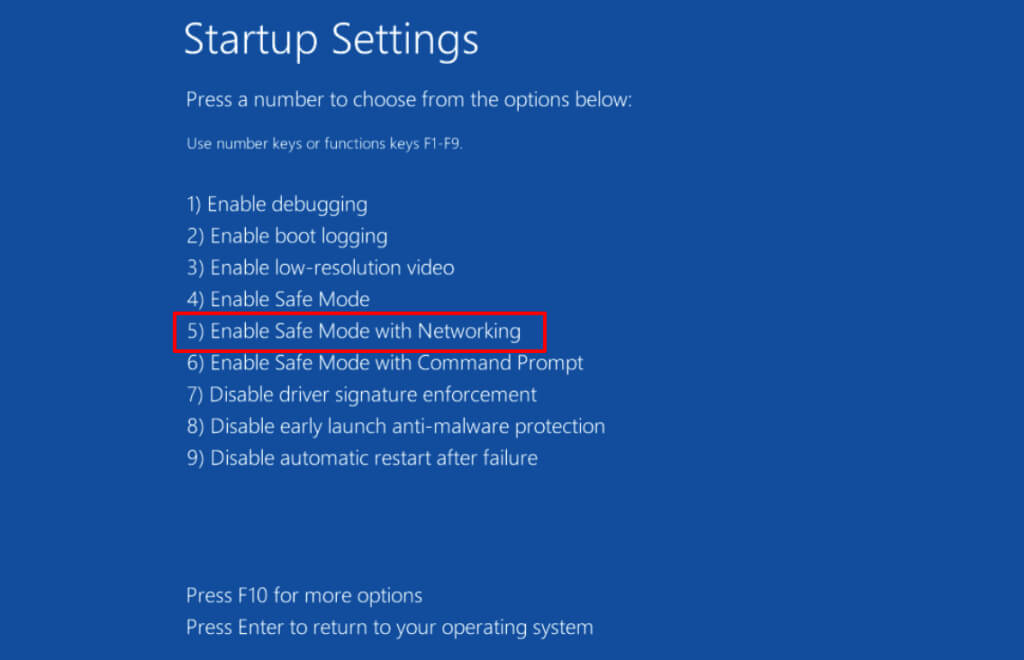Select Enable debugging option

pyautogui.click(x=277, y=204)
